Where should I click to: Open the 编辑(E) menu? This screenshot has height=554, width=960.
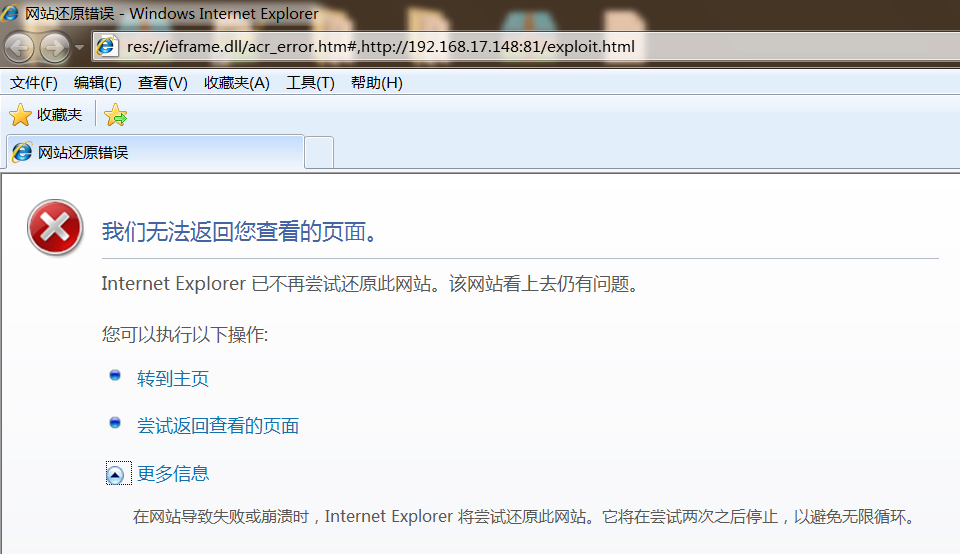(98, 83)
